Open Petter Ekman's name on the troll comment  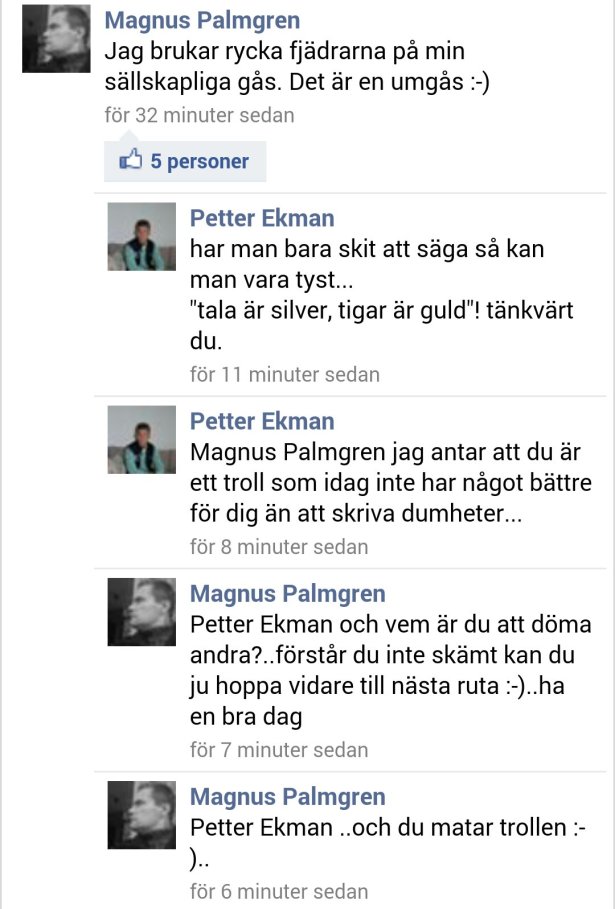(x=262, y=421)
